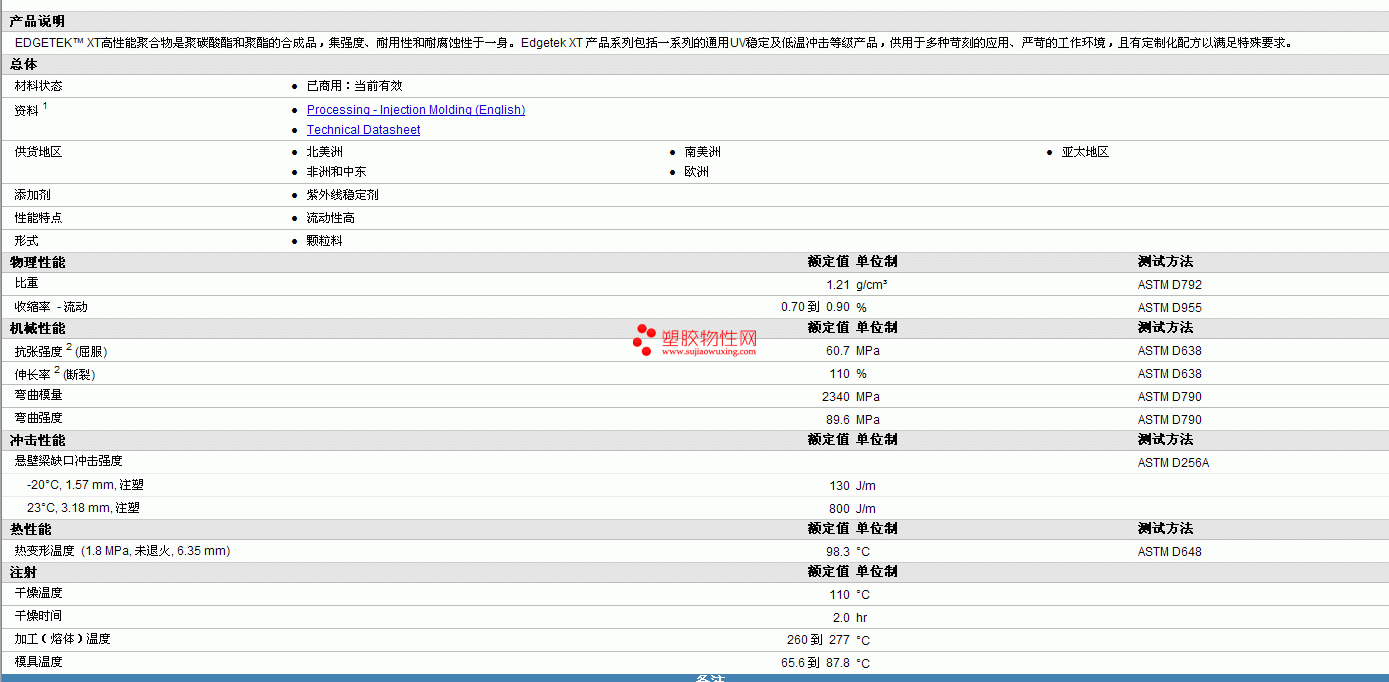Select the 干燥时间 row label
This screenshot has width=1389, height=682.
(38, 616)
